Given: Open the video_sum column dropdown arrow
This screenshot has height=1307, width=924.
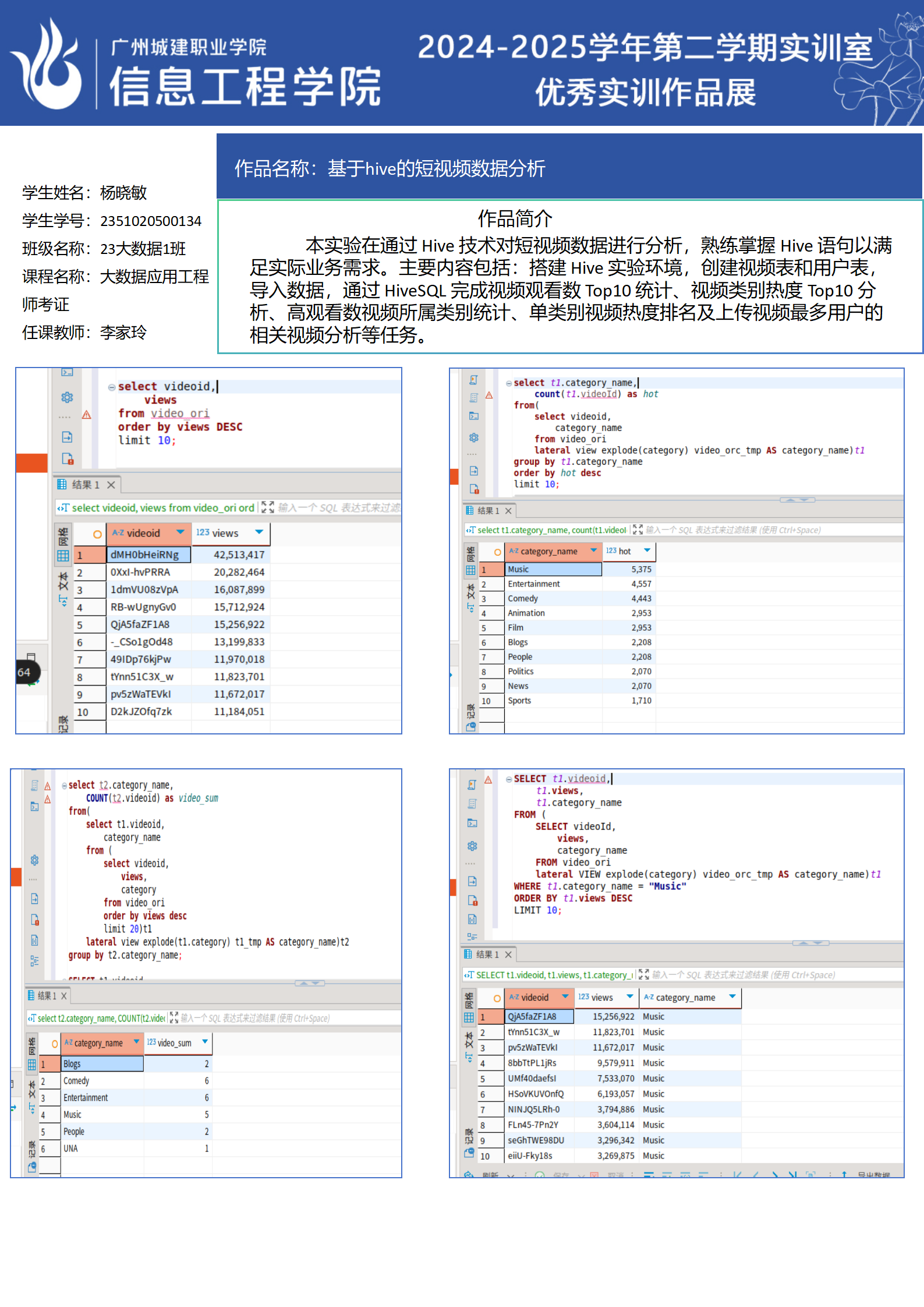Looking at the screenshot, I should point(205,1042).
